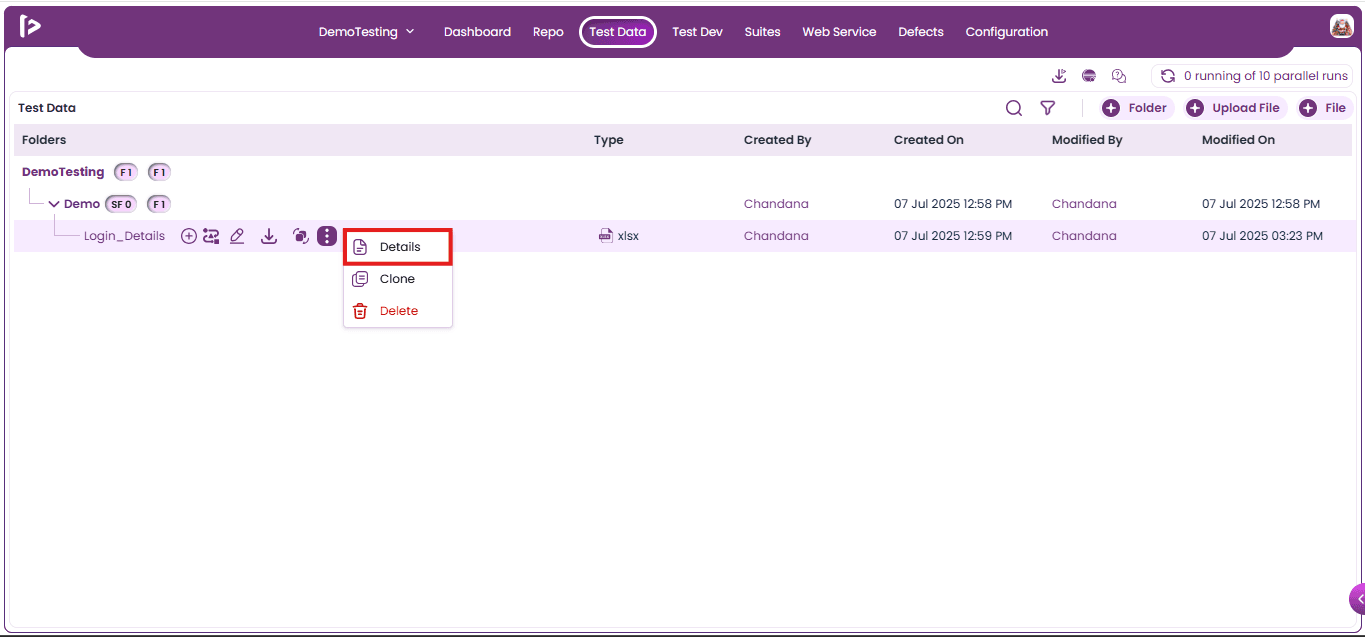Open the filter funnel icon
This screenshot has width=1365, height=637.
(x=1047, y=108)
